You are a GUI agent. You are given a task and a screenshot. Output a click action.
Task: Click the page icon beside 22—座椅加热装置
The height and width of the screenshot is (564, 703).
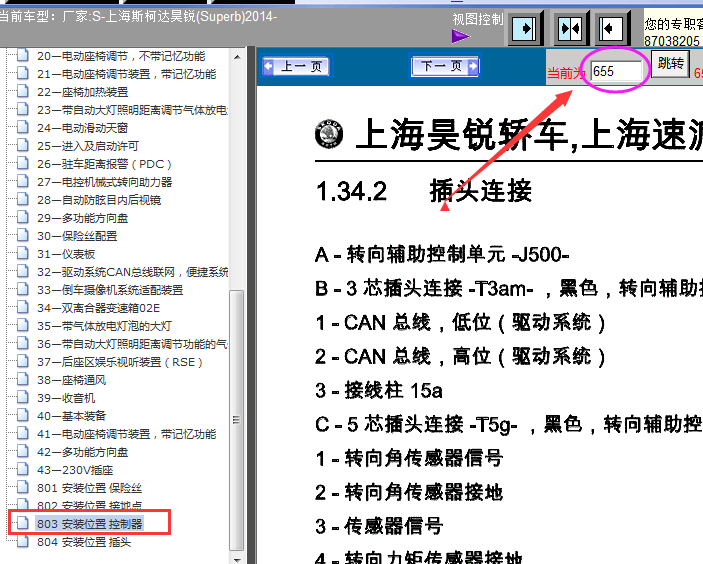click(x=23, y=91)
